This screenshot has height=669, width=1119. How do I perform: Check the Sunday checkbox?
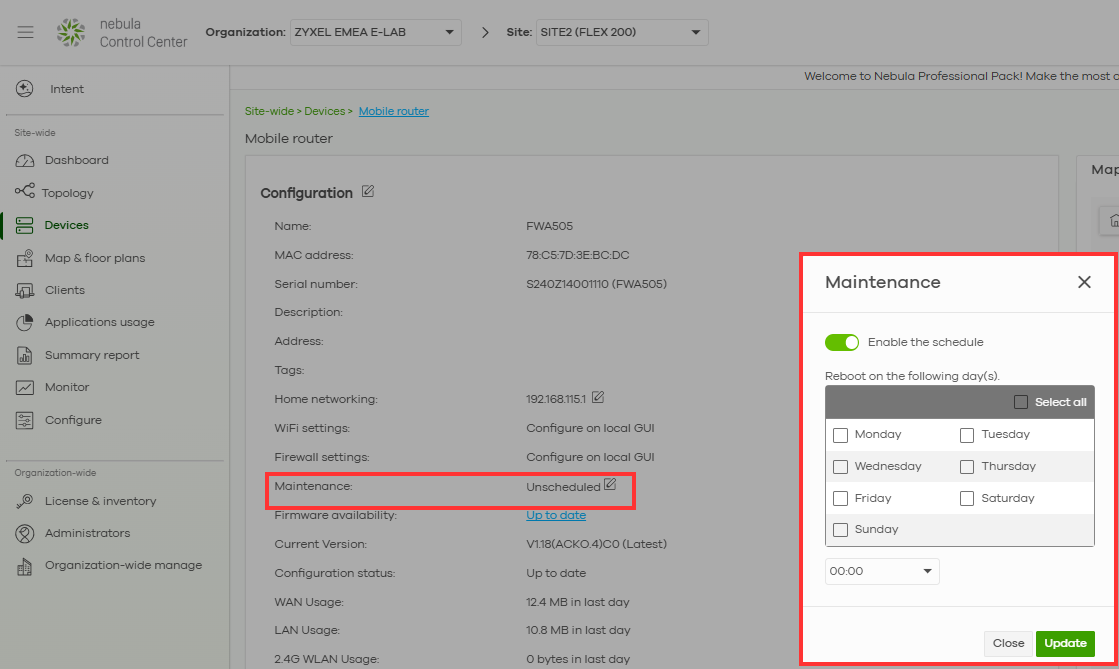tap(841, 530)
